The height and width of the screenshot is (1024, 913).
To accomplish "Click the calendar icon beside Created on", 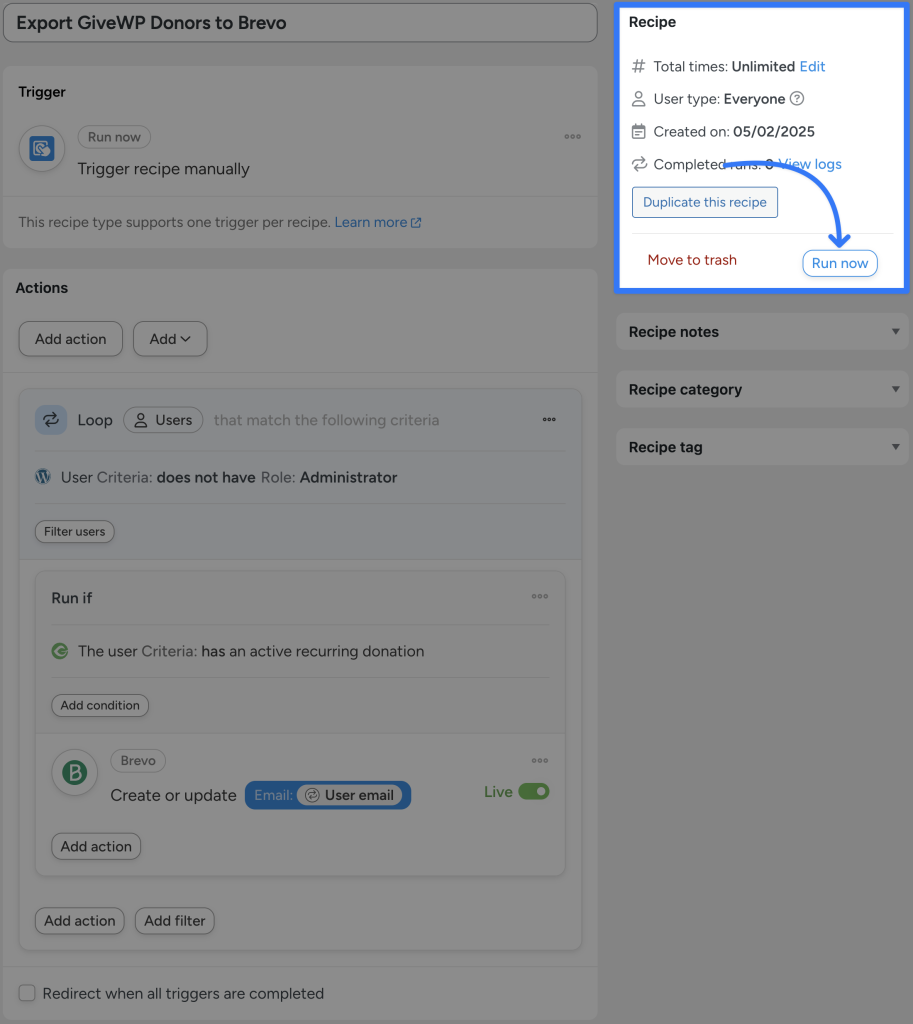I will (x=637, y=131).
